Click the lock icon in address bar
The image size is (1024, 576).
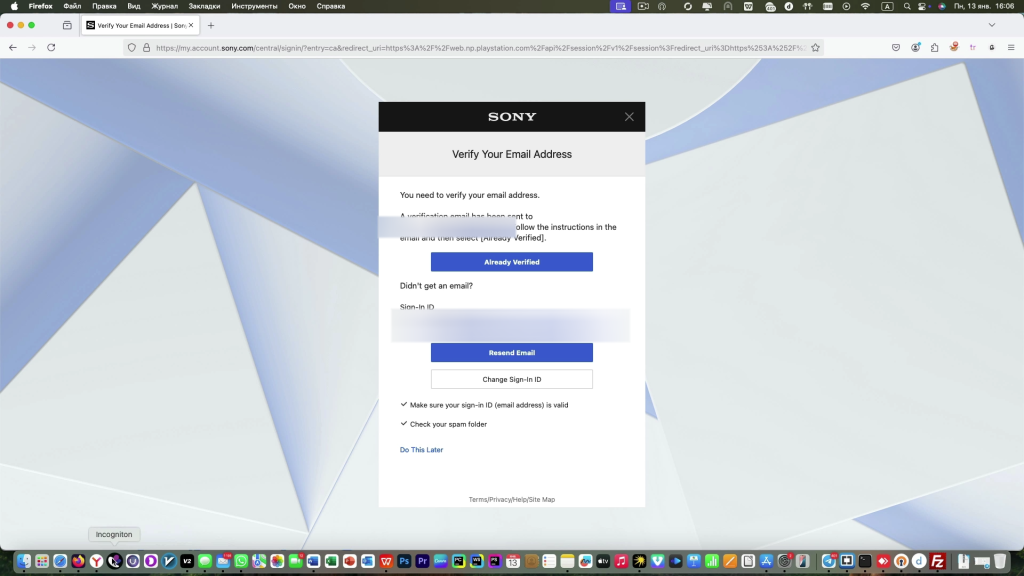(x=146, y=47)
